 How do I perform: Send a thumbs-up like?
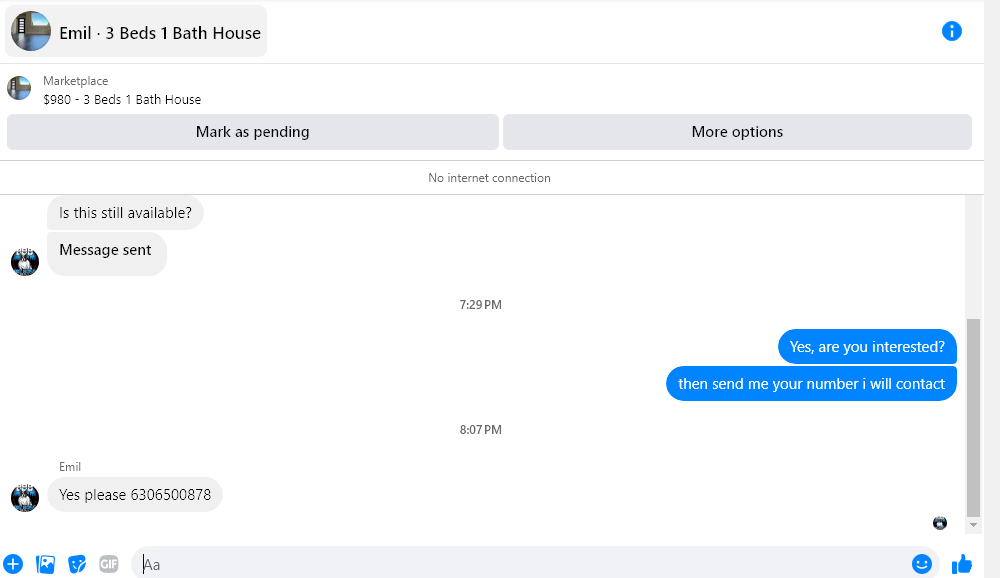tap(962, 564)
